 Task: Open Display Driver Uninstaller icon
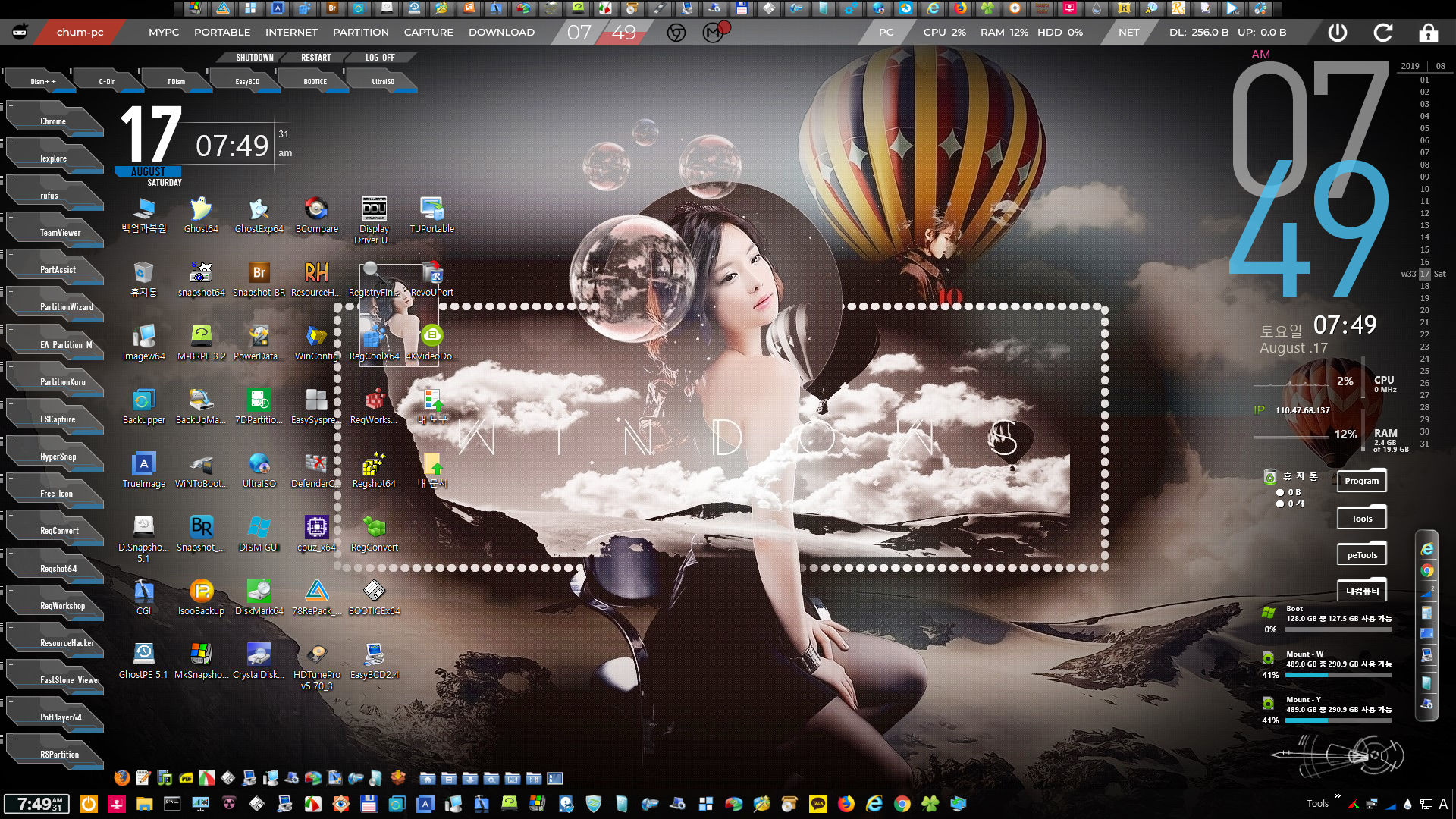374,220
